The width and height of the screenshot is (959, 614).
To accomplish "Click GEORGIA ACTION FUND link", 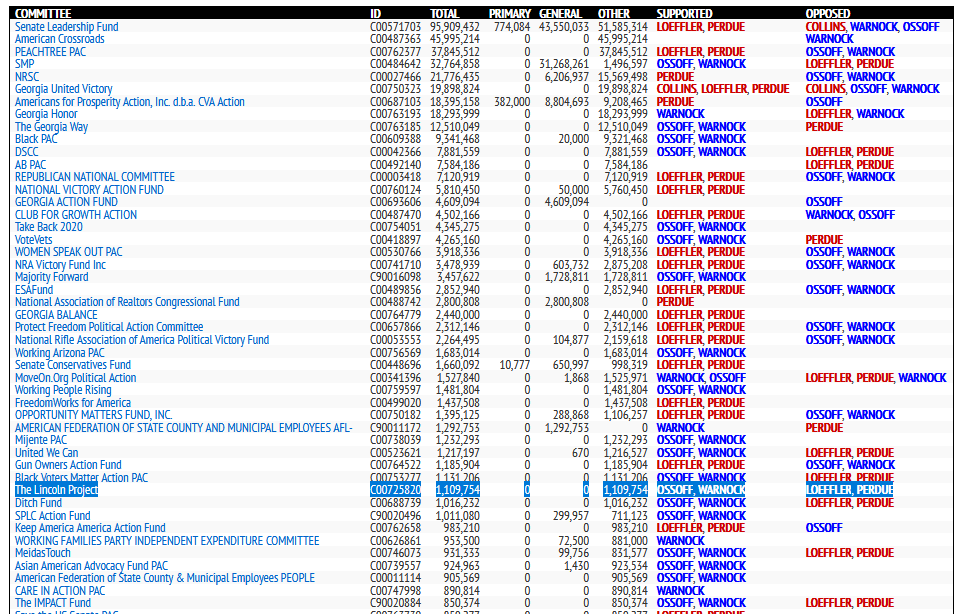I will click(x=66, y=202).
